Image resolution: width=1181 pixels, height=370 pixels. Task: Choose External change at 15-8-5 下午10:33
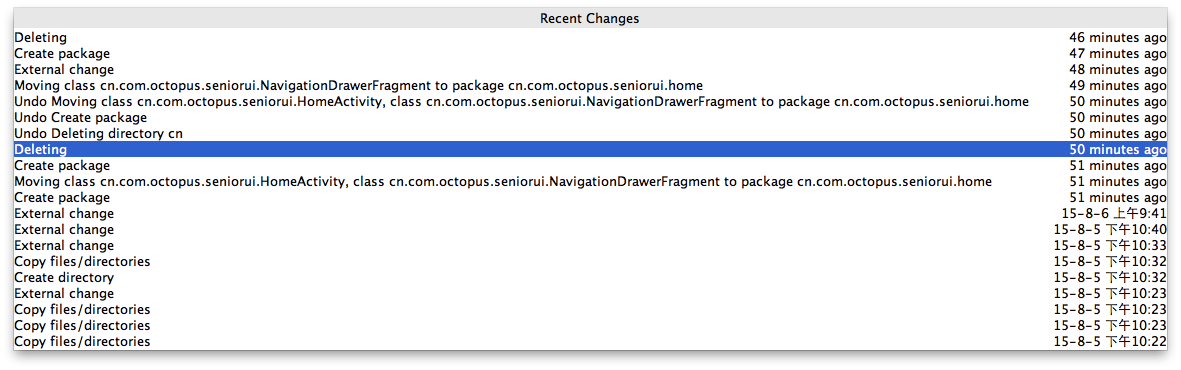[590, 246]
